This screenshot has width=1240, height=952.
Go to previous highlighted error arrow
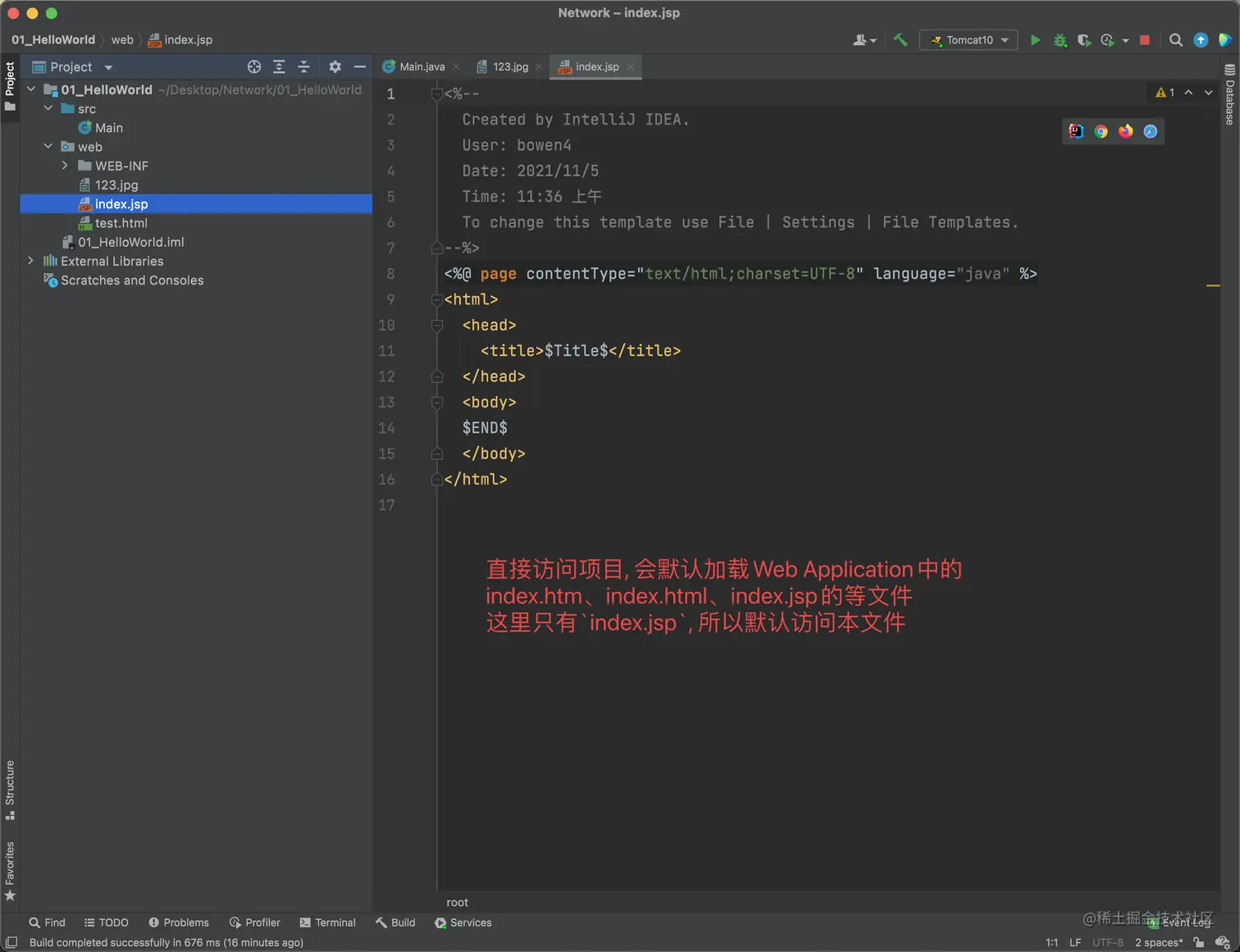1188,93
